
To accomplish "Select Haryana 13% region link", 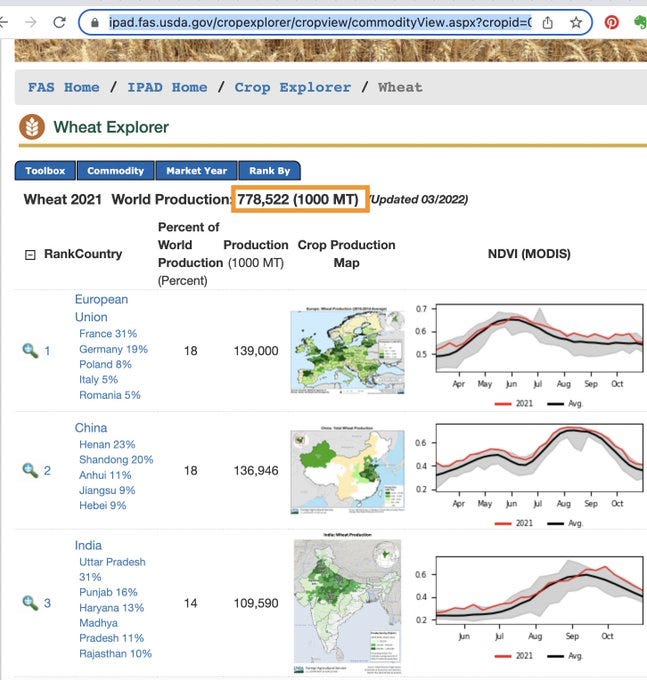I will 111,608.
